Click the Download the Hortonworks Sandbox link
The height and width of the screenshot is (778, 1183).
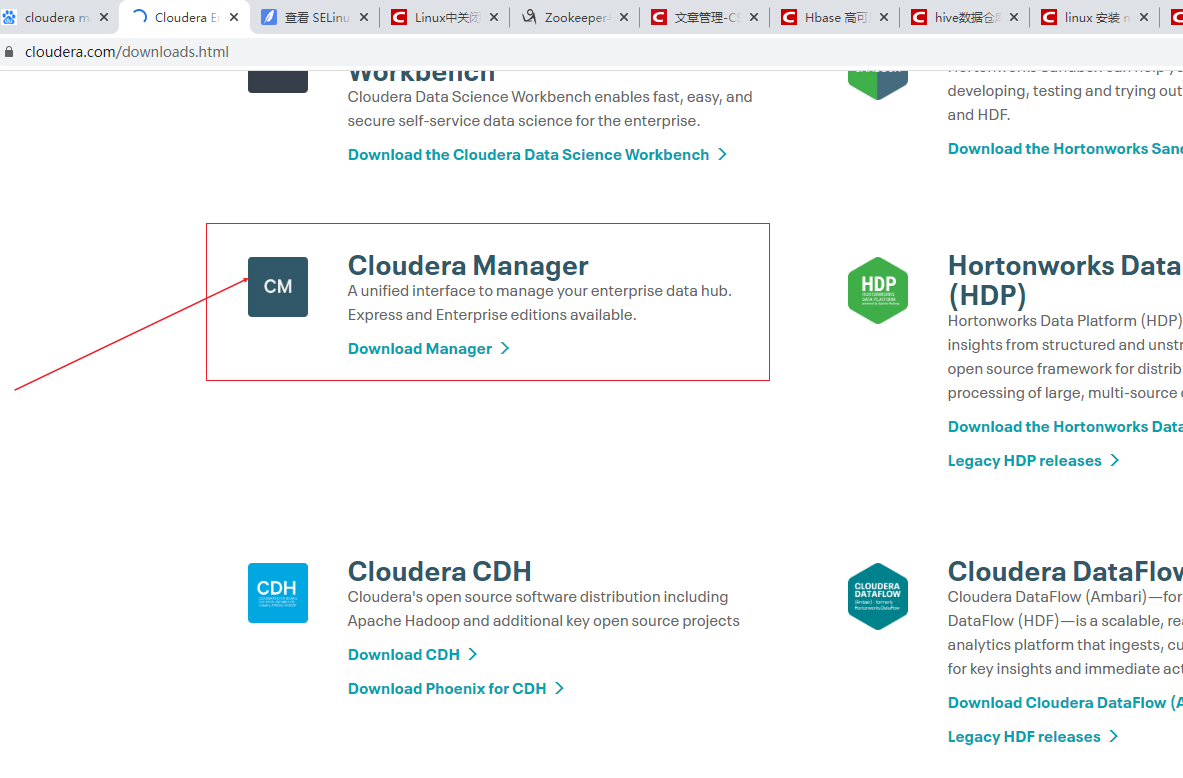tap(1064, 148)
